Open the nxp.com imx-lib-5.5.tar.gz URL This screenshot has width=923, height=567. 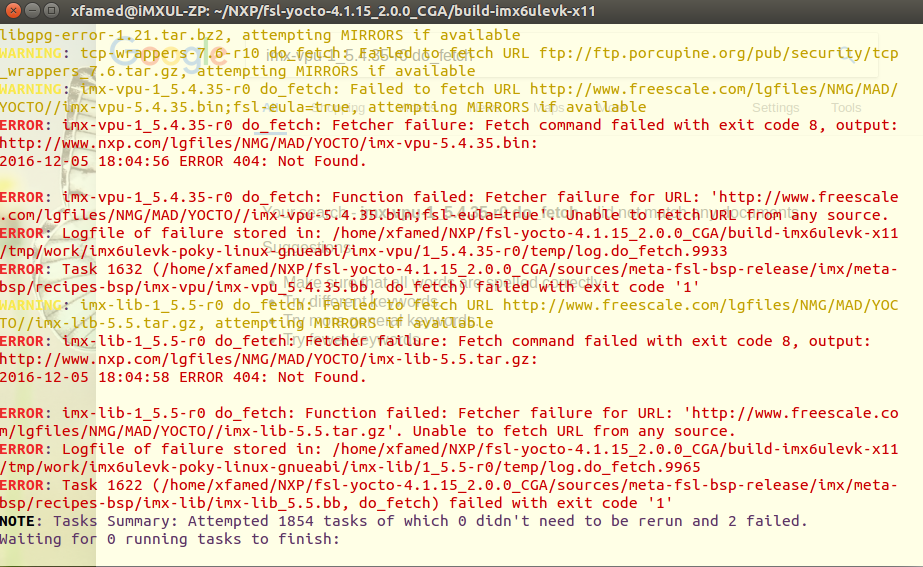point(268,359)
